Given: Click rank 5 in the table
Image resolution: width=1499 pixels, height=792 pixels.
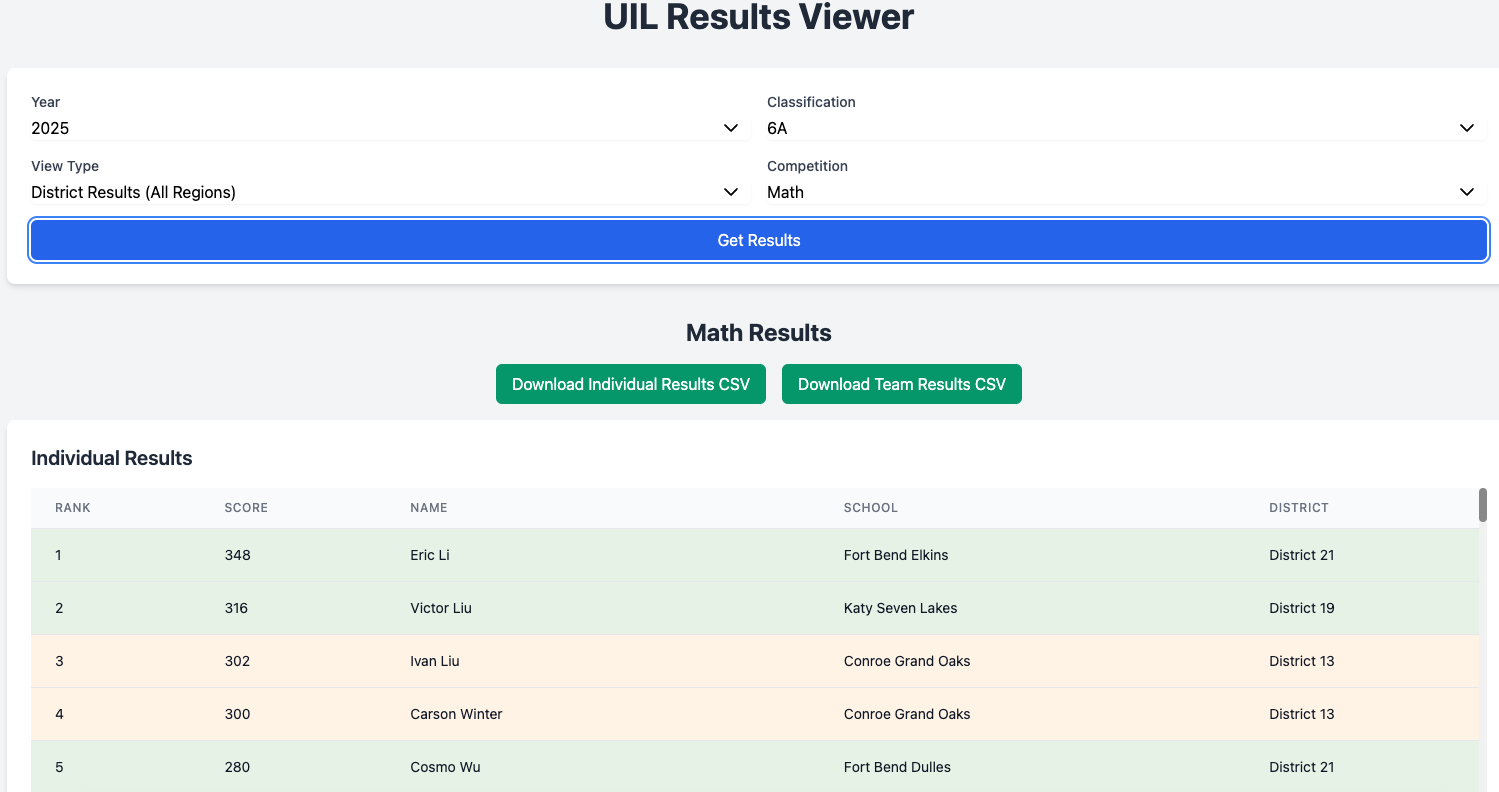Looking at the screenshot, I should (x=59, y=767).
